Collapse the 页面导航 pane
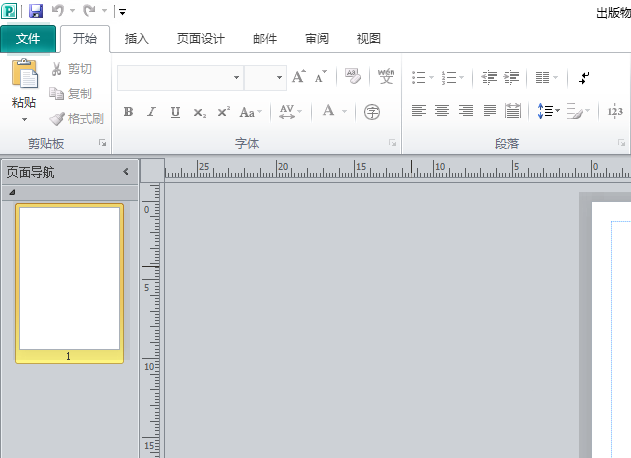 click(x=126, y=172)
